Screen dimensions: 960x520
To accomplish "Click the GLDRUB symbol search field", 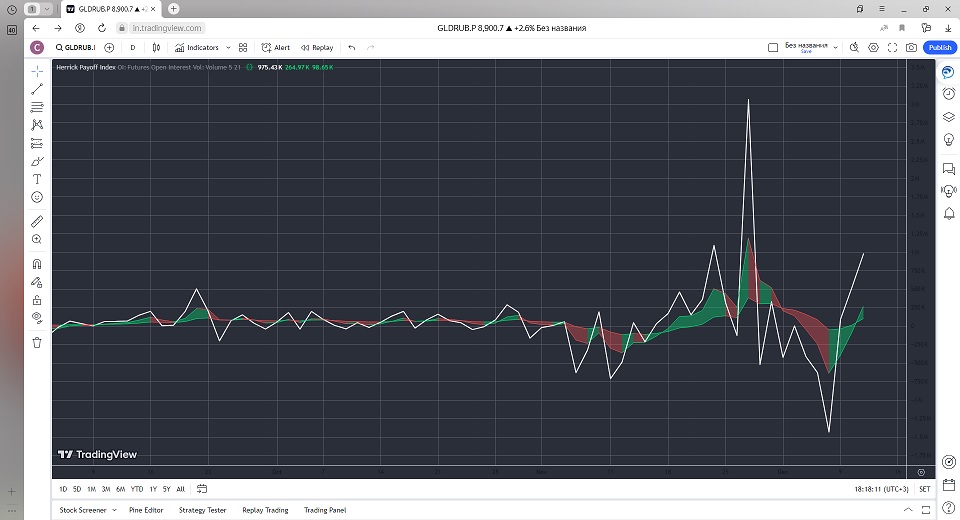I will tap(75, 47).
